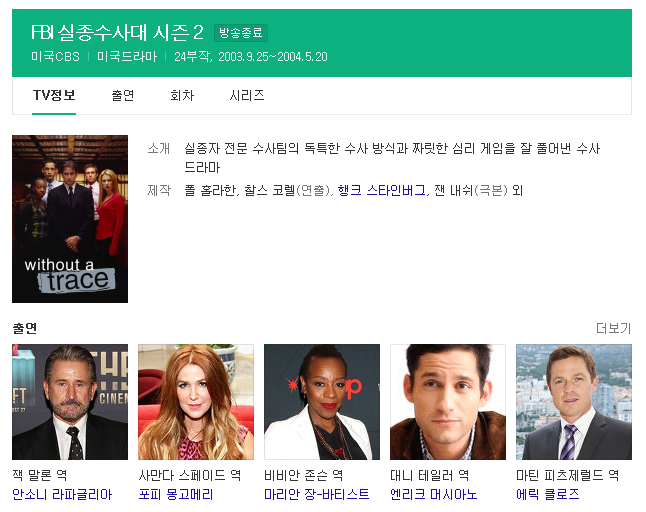Click the name 폴 홀라한 in credits
646x512 pixels.
pos(210,190)
